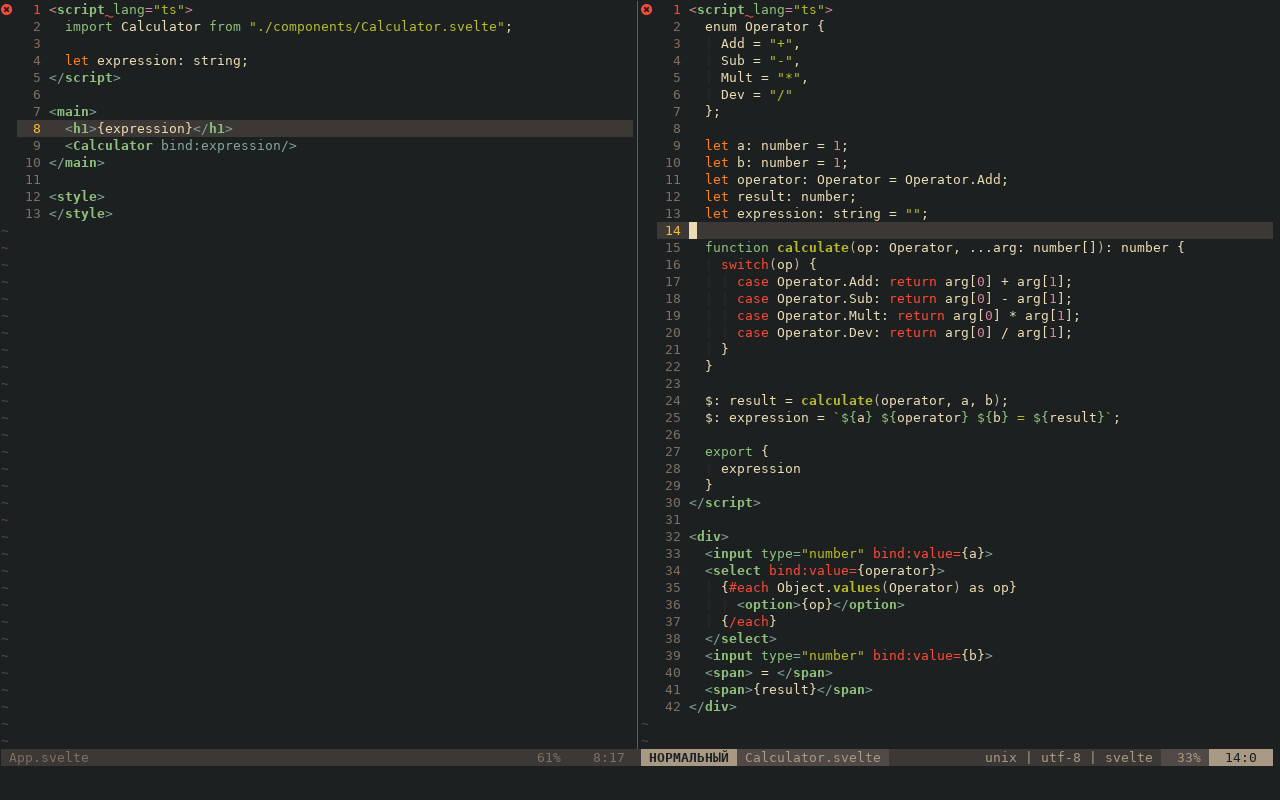Click the 'case Operator.Sub' line
1280x800 pixels.
905,298
